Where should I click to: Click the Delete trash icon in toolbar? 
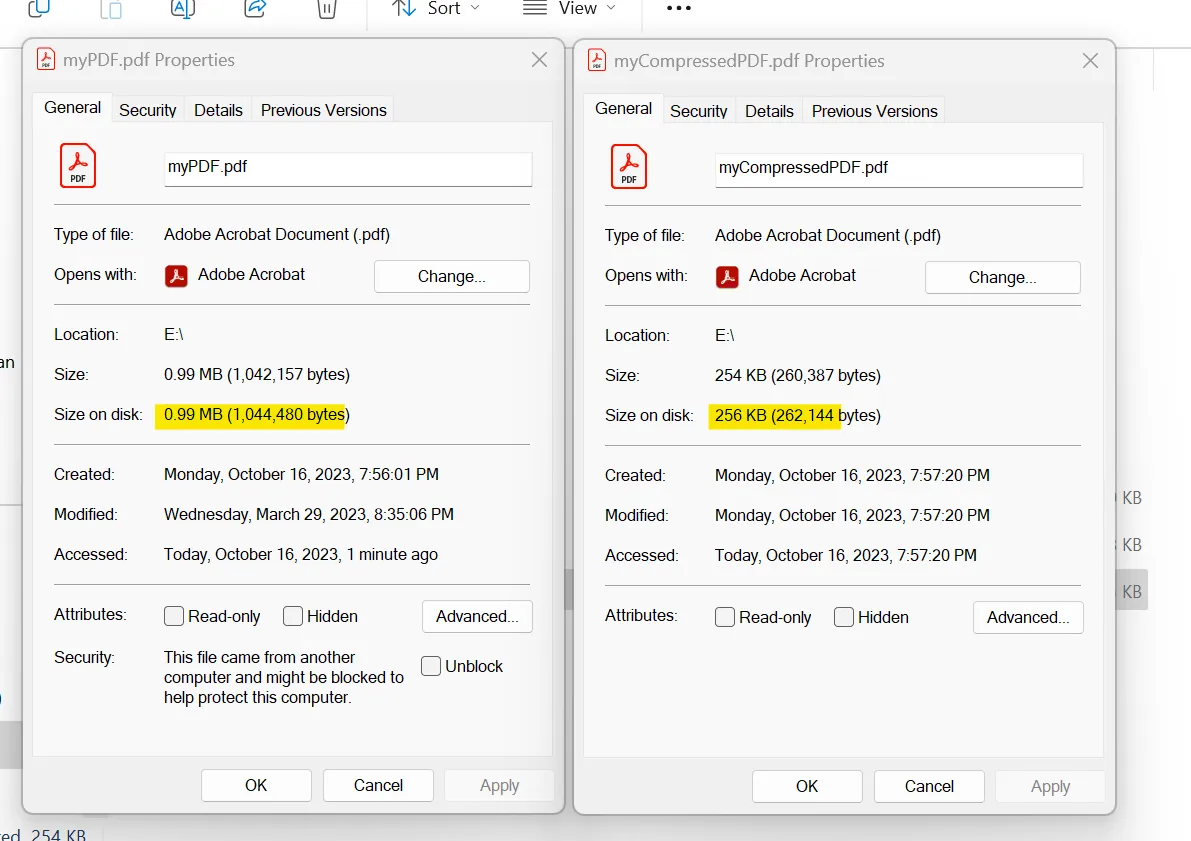326,9
